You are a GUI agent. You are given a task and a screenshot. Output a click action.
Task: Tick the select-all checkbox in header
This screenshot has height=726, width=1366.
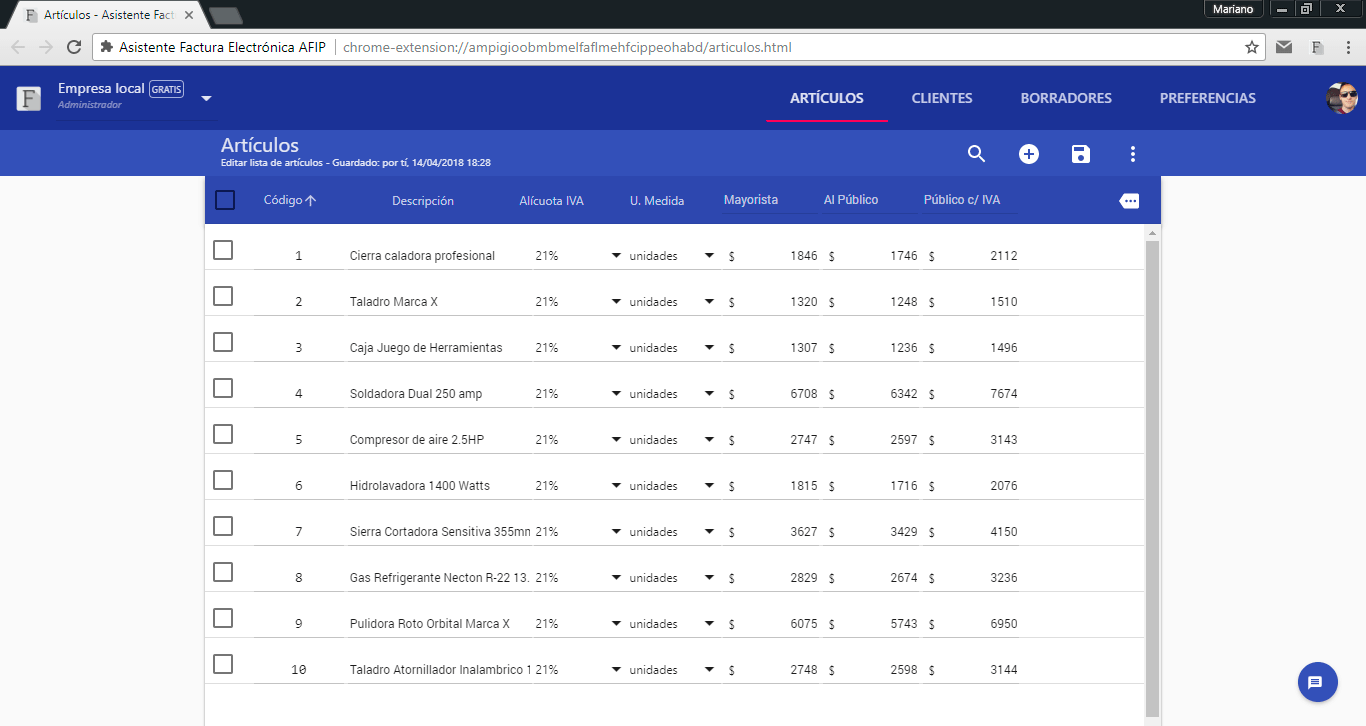pyautogui.click(x=225, y=200)
